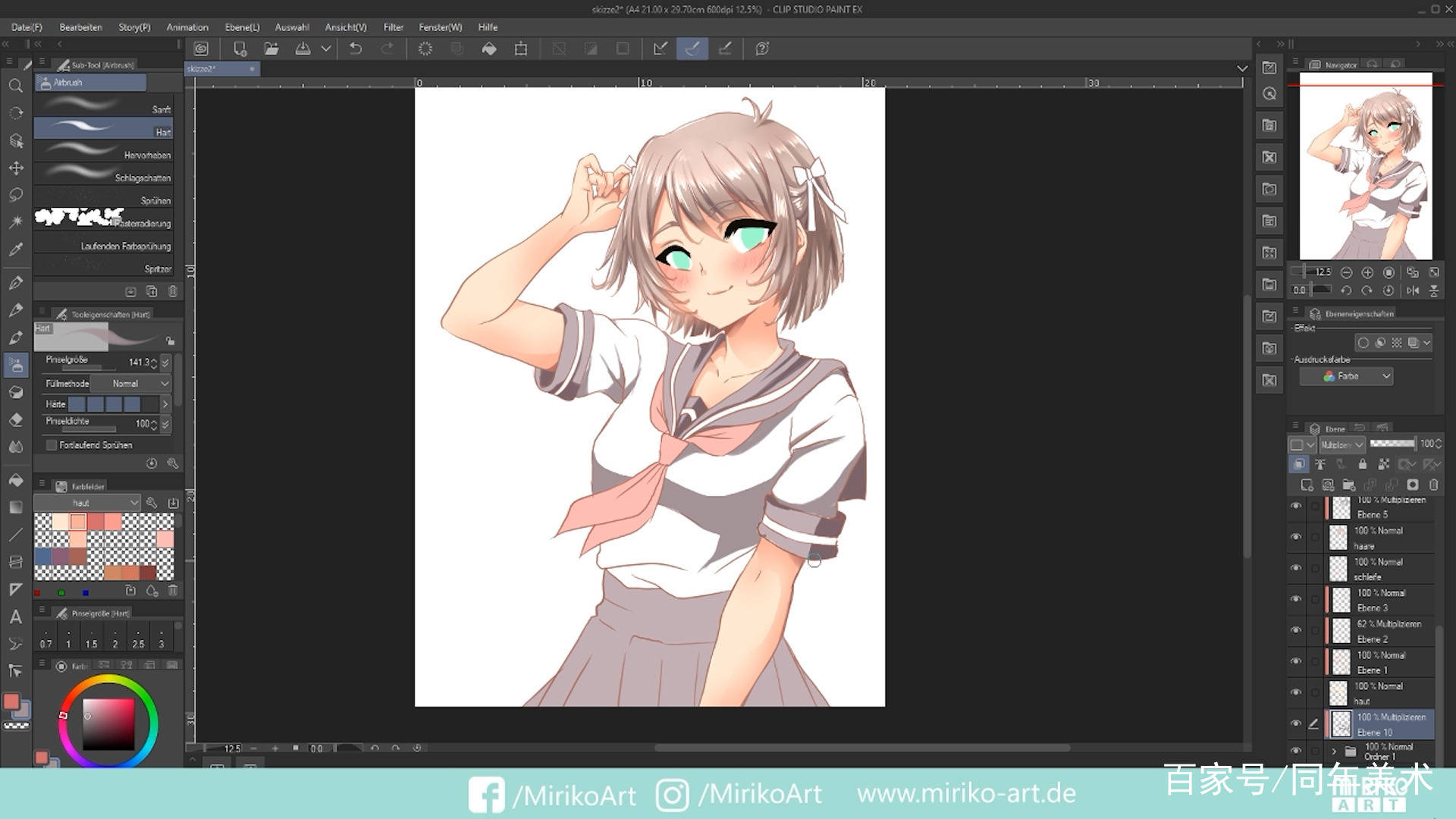Select the Spritzer sub tool
This screenshot has height=819, width=1456.
[x=104, y=265]
